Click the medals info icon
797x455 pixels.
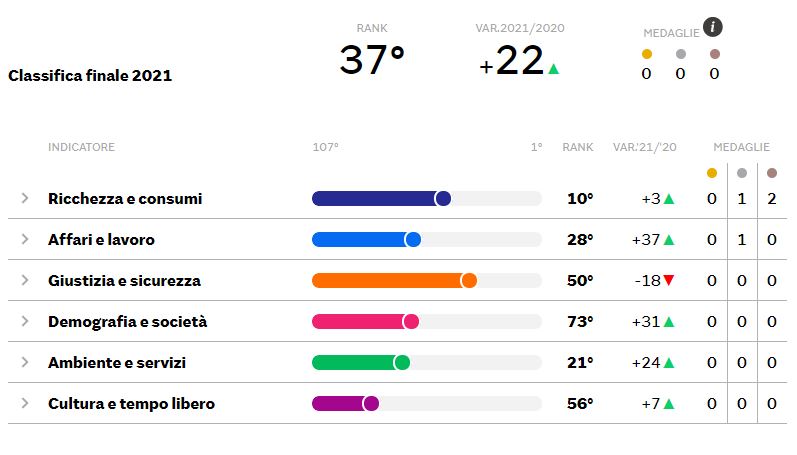coord(713,27)
